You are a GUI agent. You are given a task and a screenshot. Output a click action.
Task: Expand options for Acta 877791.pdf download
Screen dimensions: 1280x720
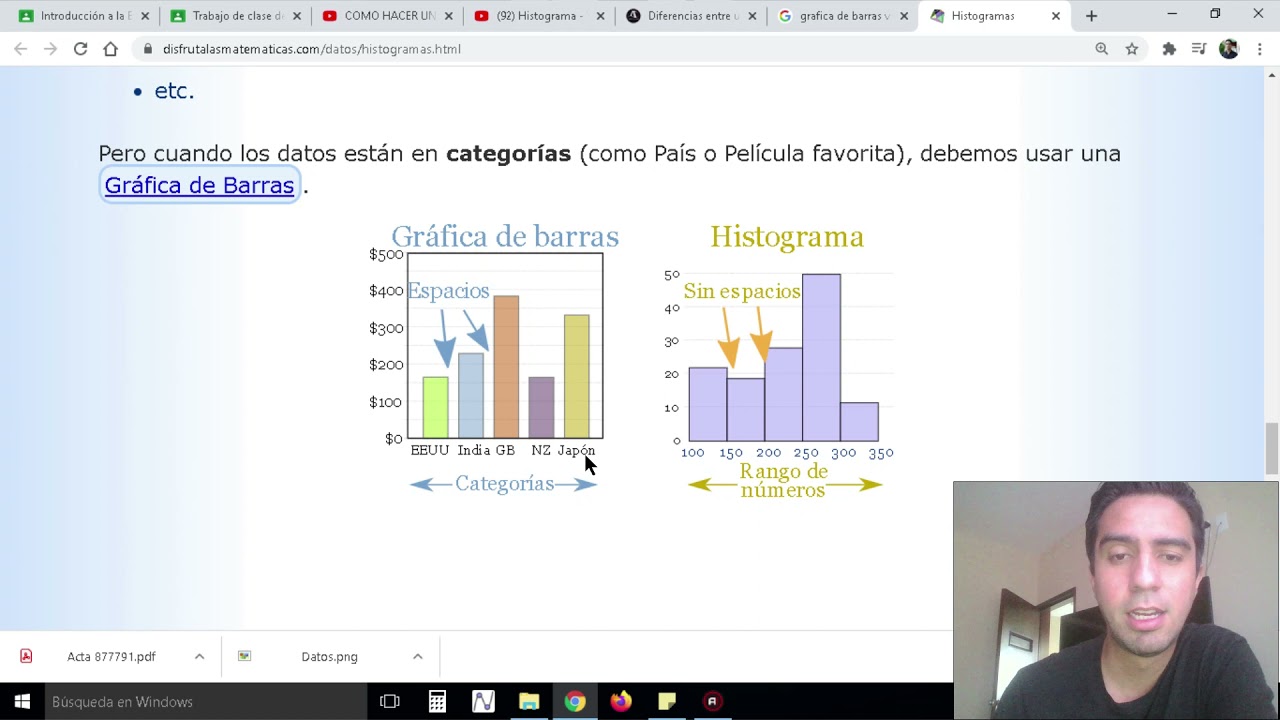[x=199, y=656]
